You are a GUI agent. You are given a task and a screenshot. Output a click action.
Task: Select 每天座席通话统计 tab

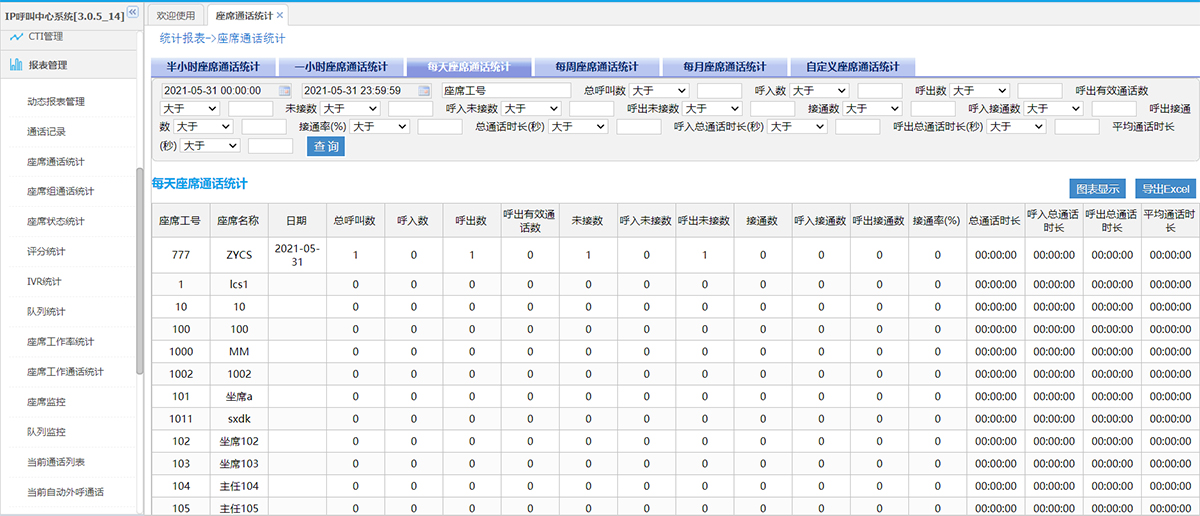(467, 67)
